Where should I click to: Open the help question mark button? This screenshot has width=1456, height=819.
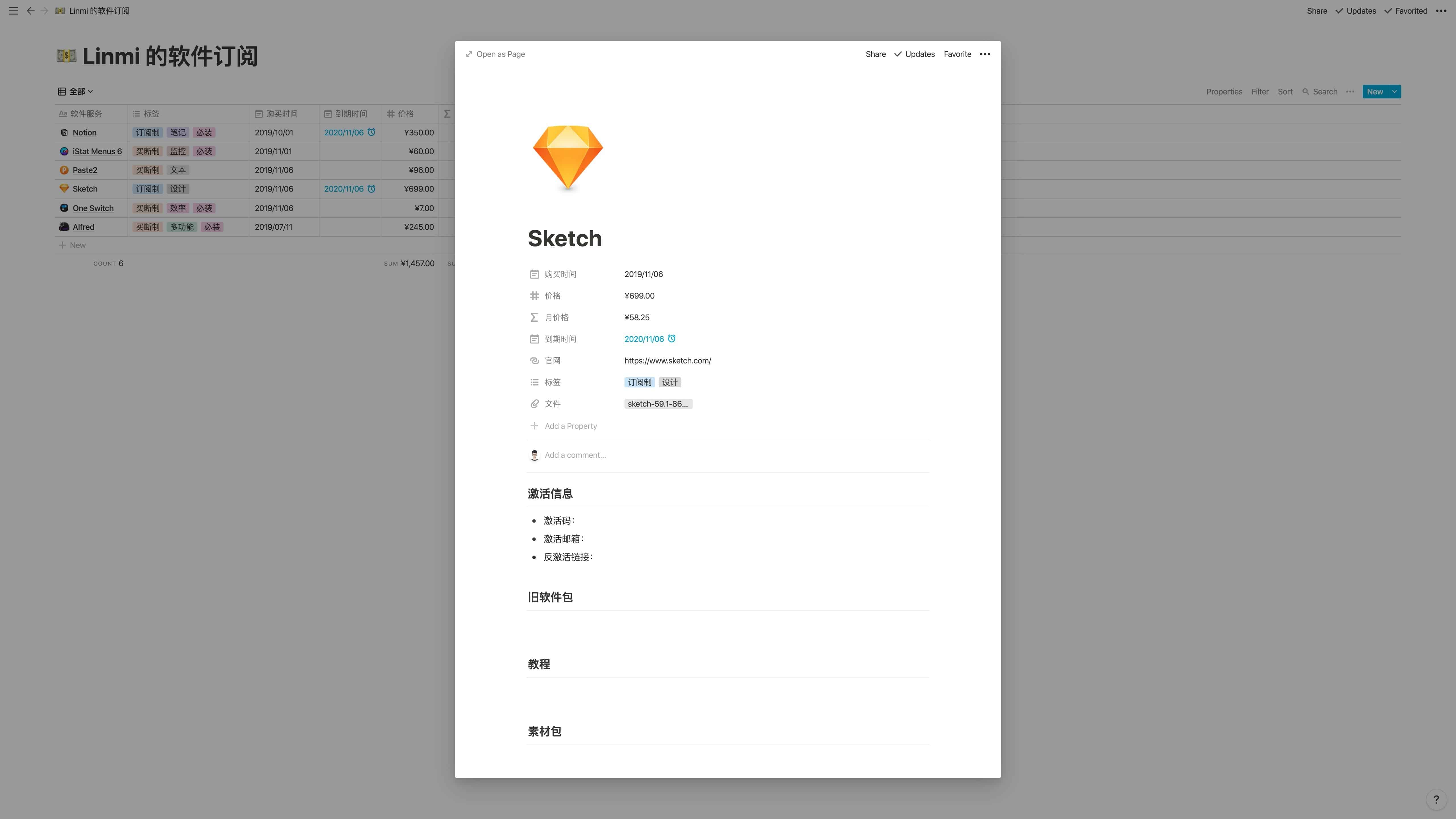(x=1436, y=799)
